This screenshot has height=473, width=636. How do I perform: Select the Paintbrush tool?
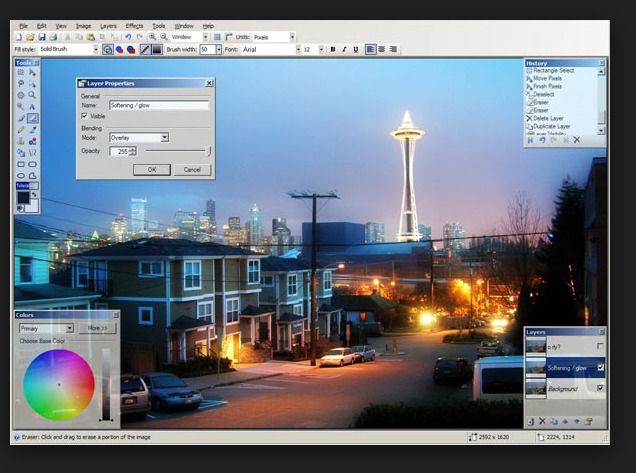pos(21,118)
